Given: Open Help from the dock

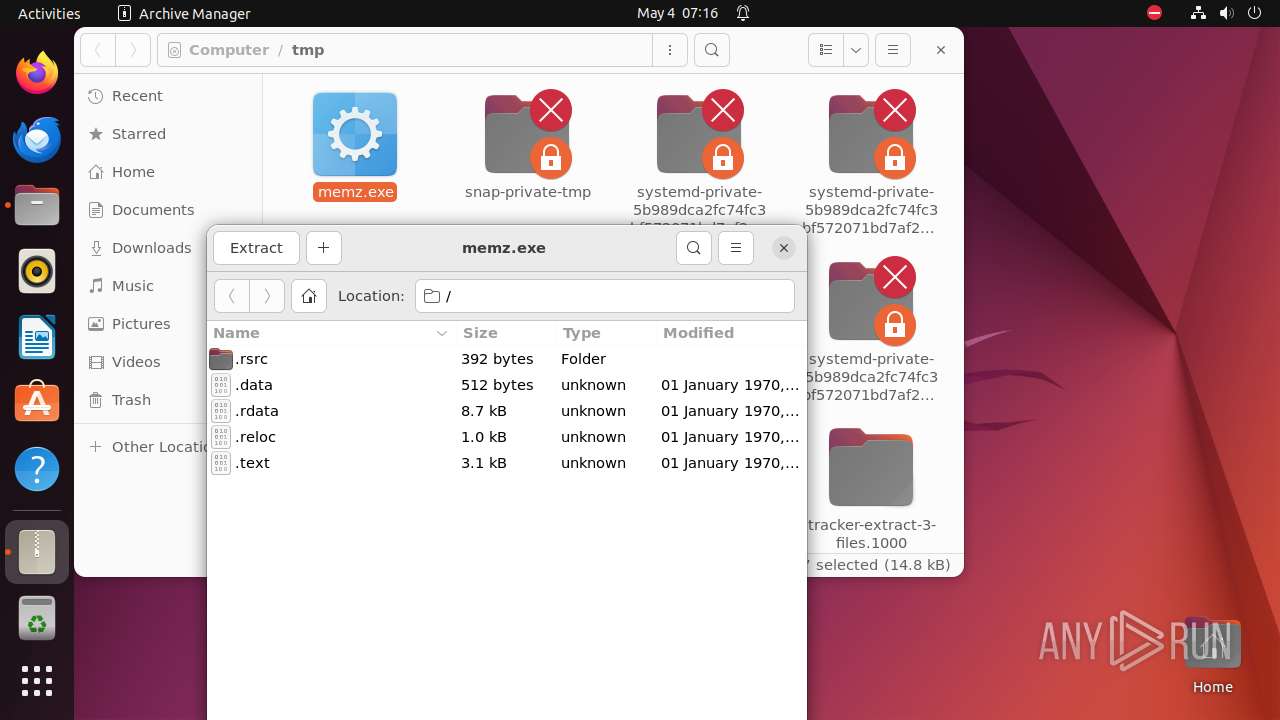Looking at the screenshot, I should click(37, 469).
